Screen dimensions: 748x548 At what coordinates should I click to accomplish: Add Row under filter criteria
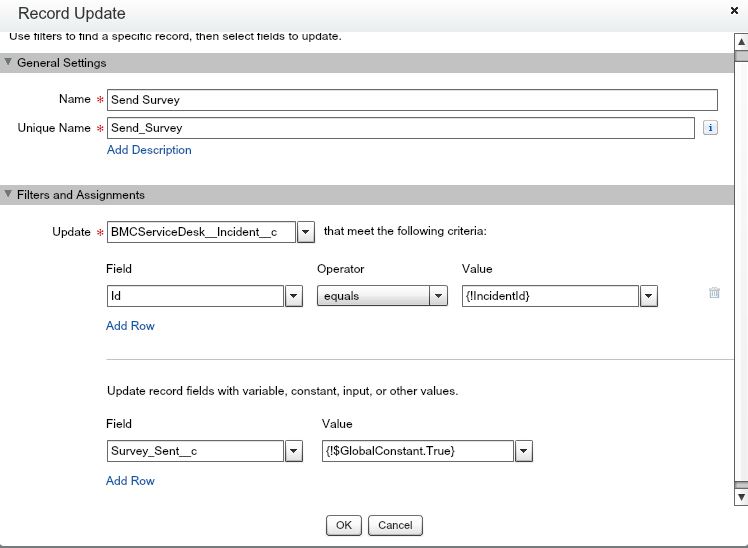point(130,326)
